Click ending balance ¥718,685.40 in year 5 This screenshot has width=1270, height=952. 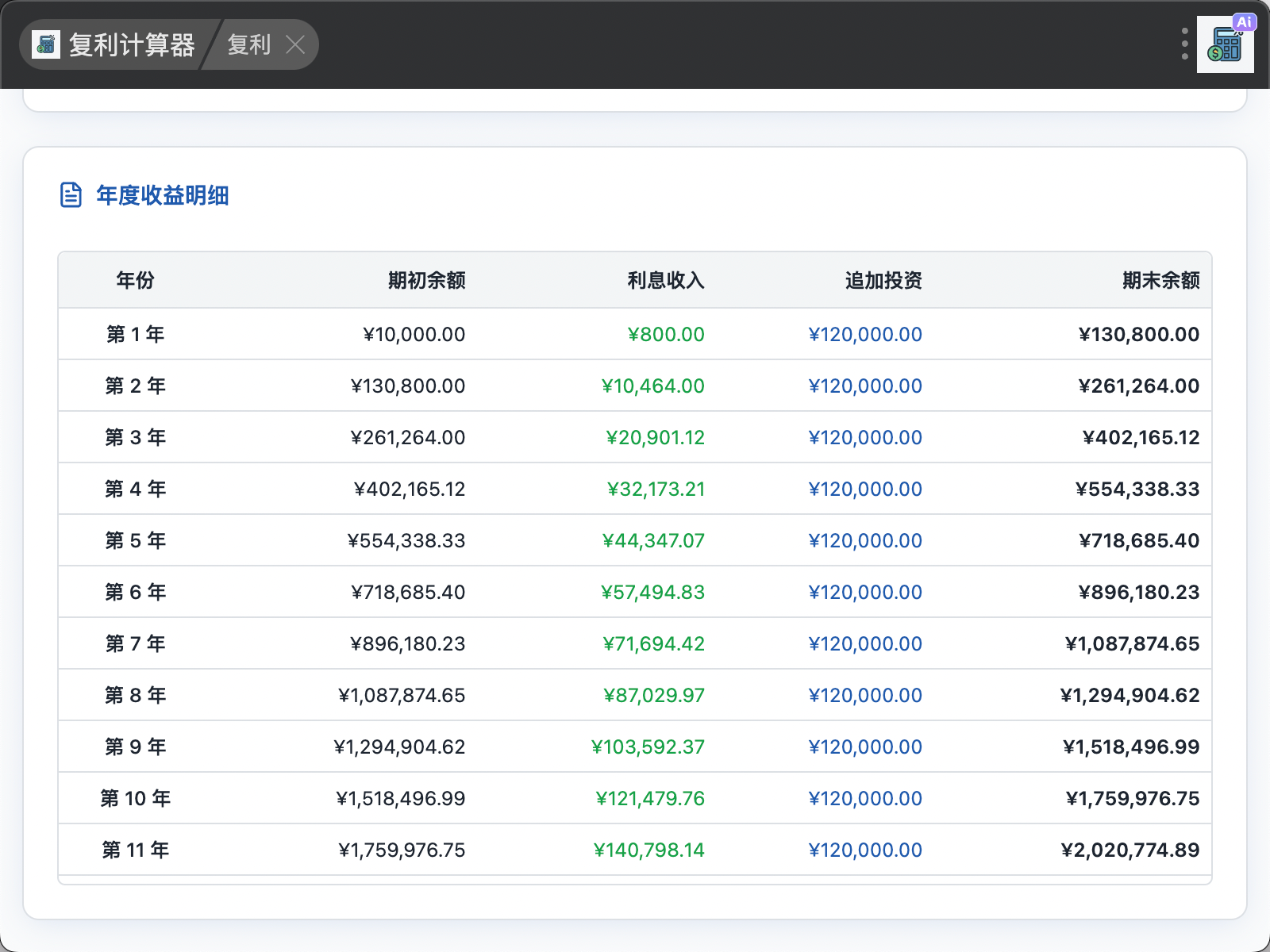pyautogui.click(x=1138, y=540)
